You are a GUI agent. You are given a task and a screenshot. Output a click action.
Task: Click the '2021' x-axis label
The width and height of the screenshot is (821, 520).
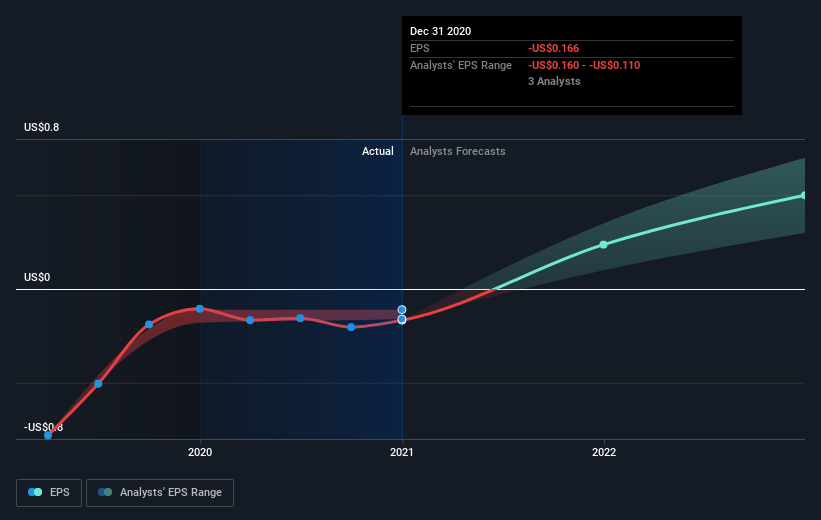pos(402,452)
